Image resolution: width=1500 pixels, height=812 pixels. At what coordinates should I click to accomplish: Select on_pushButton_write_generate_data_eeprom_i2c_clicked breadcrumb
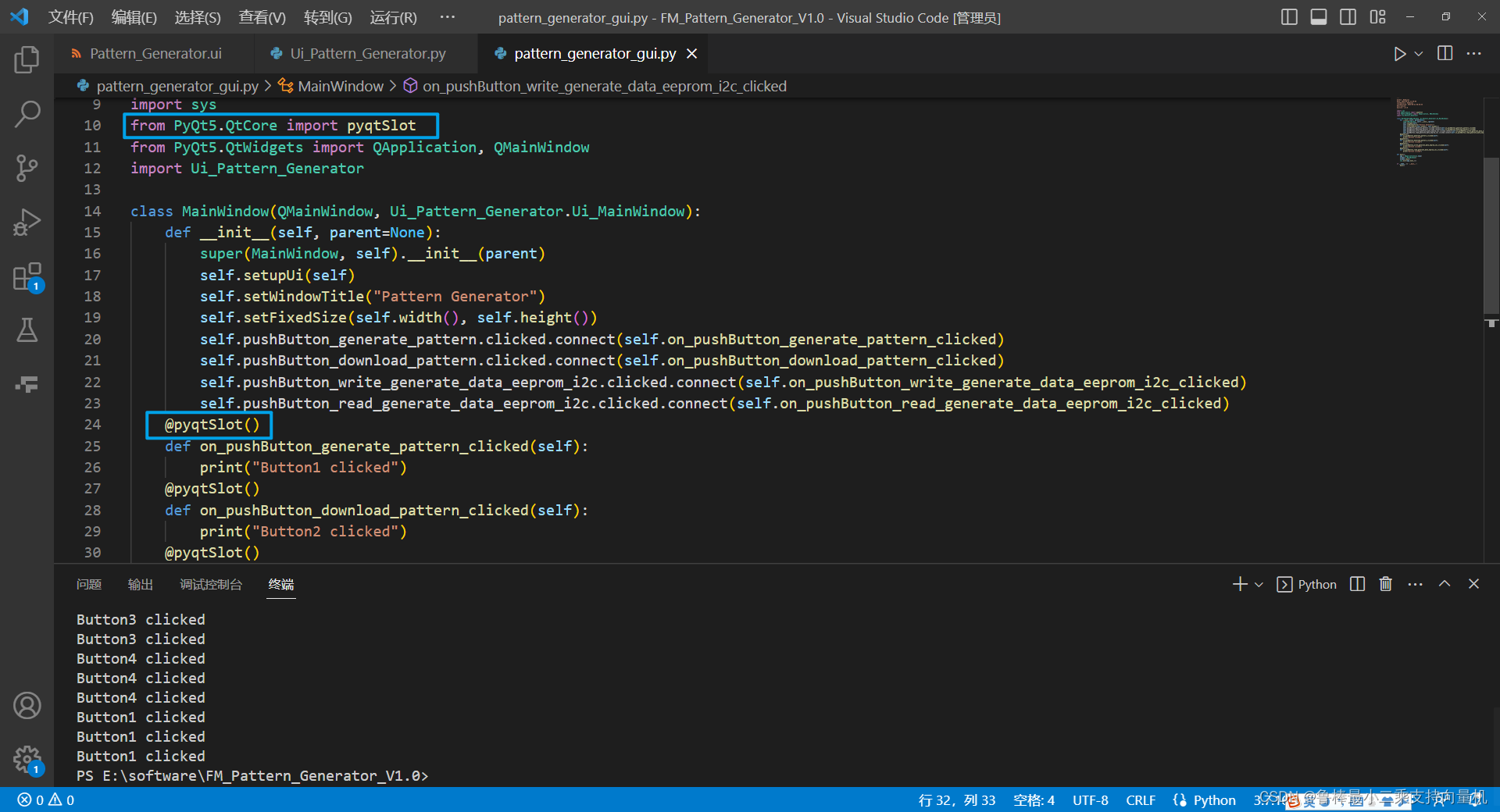click(604, 86)
